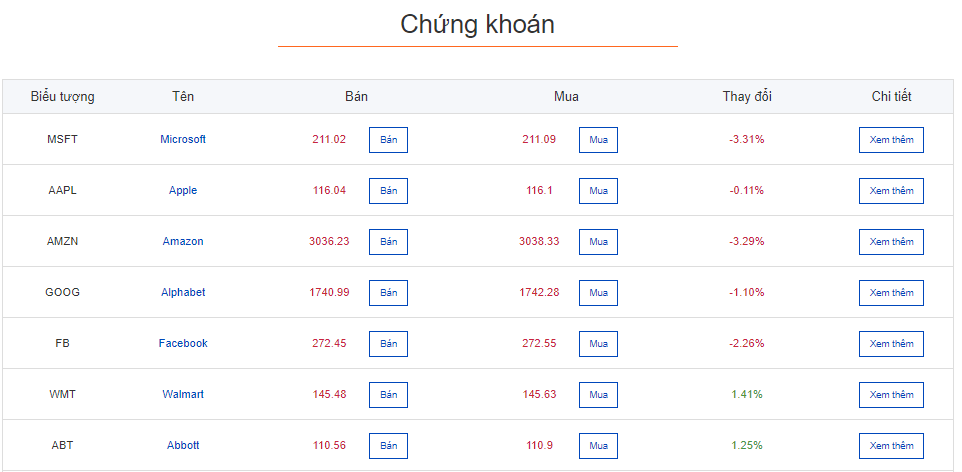Click the Mua button for Alphabet
This screenshot has width=962, height=472.
click(598, 293)
